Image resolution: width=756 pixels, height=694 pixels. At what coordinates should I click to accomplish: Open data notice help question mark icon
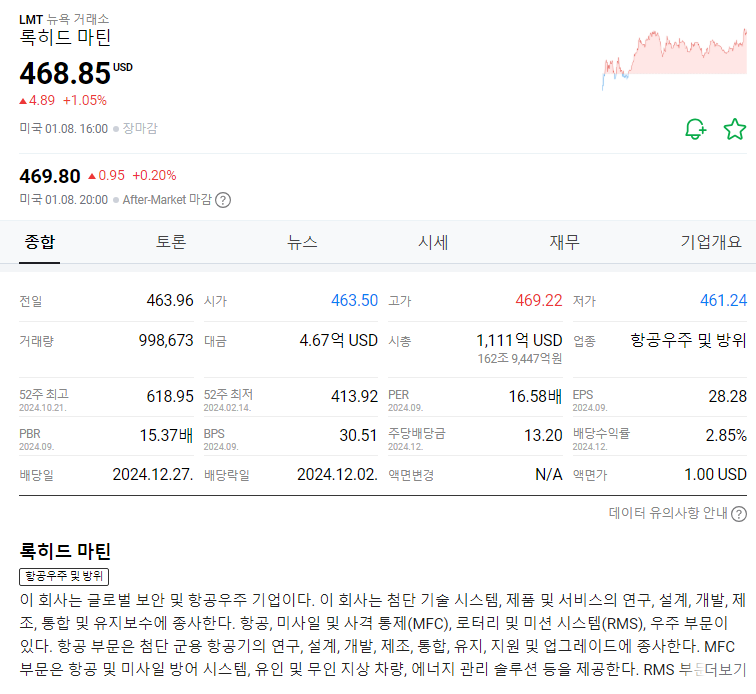[x=739, y=514]
